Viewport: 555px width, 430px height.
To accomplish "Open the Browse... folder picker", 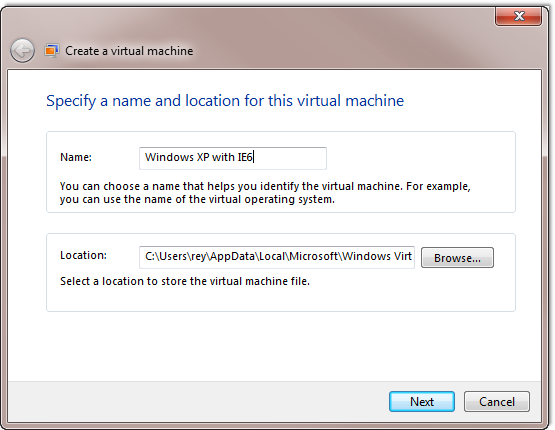I will click(457, 258).
